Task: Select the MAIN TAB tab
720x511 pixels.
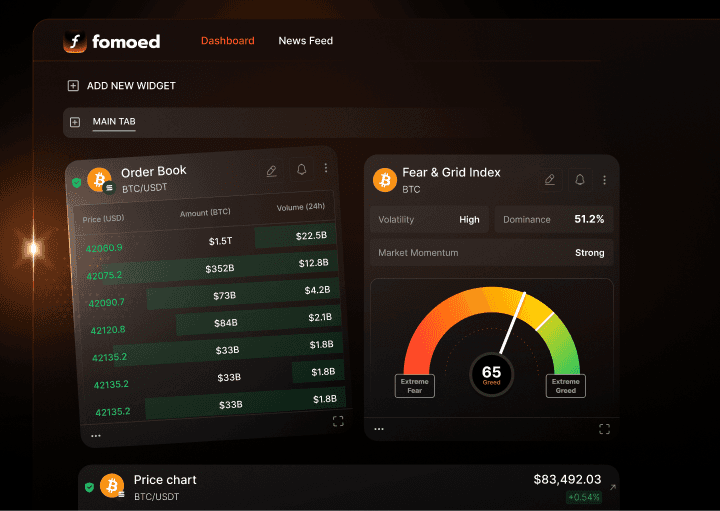Action: (114, 122)
